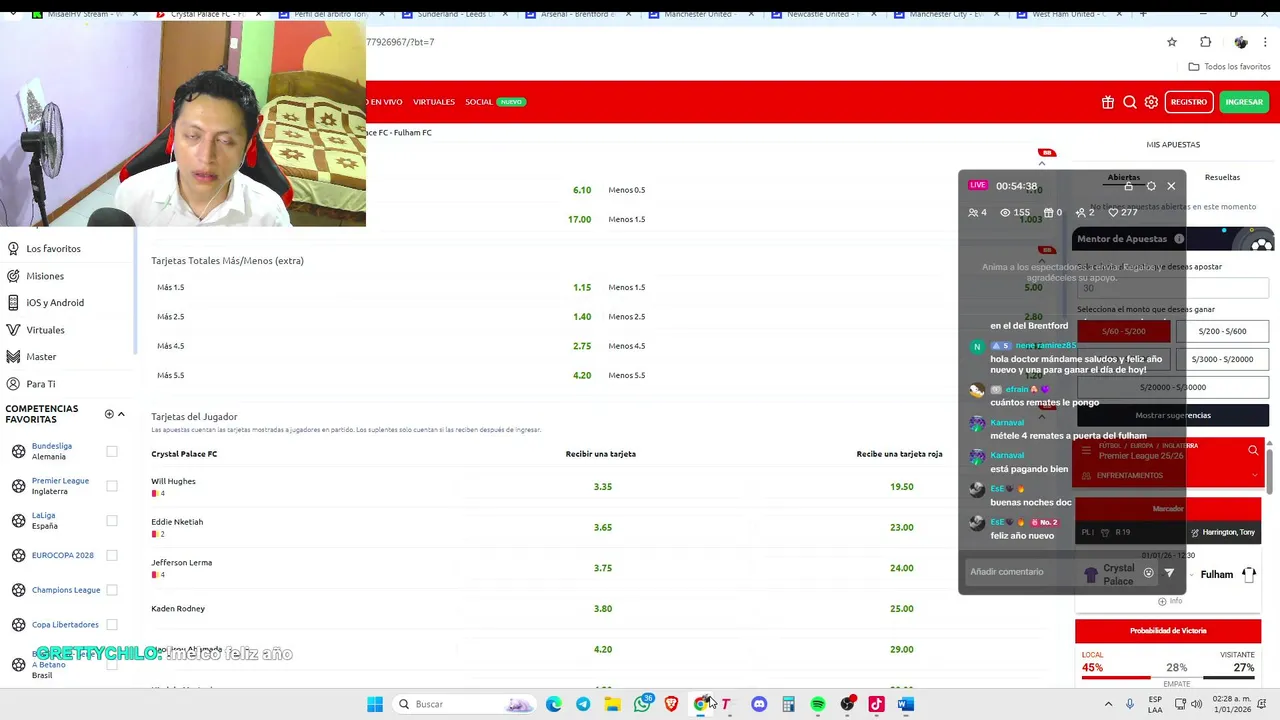Open the Windows Start button
This screenshot has width=1280, height=720.
click(375, 704)
